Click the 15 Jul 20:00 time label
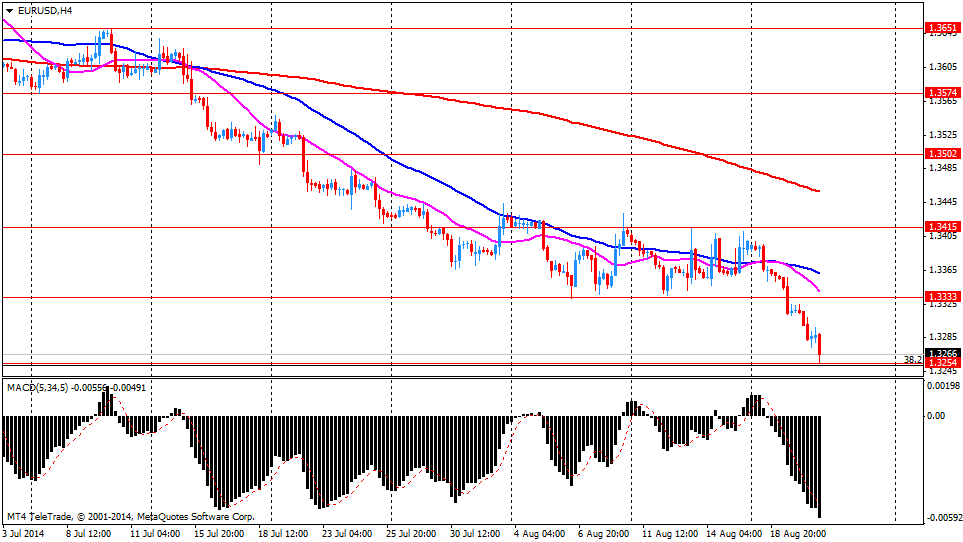 [x=219, y=533]
